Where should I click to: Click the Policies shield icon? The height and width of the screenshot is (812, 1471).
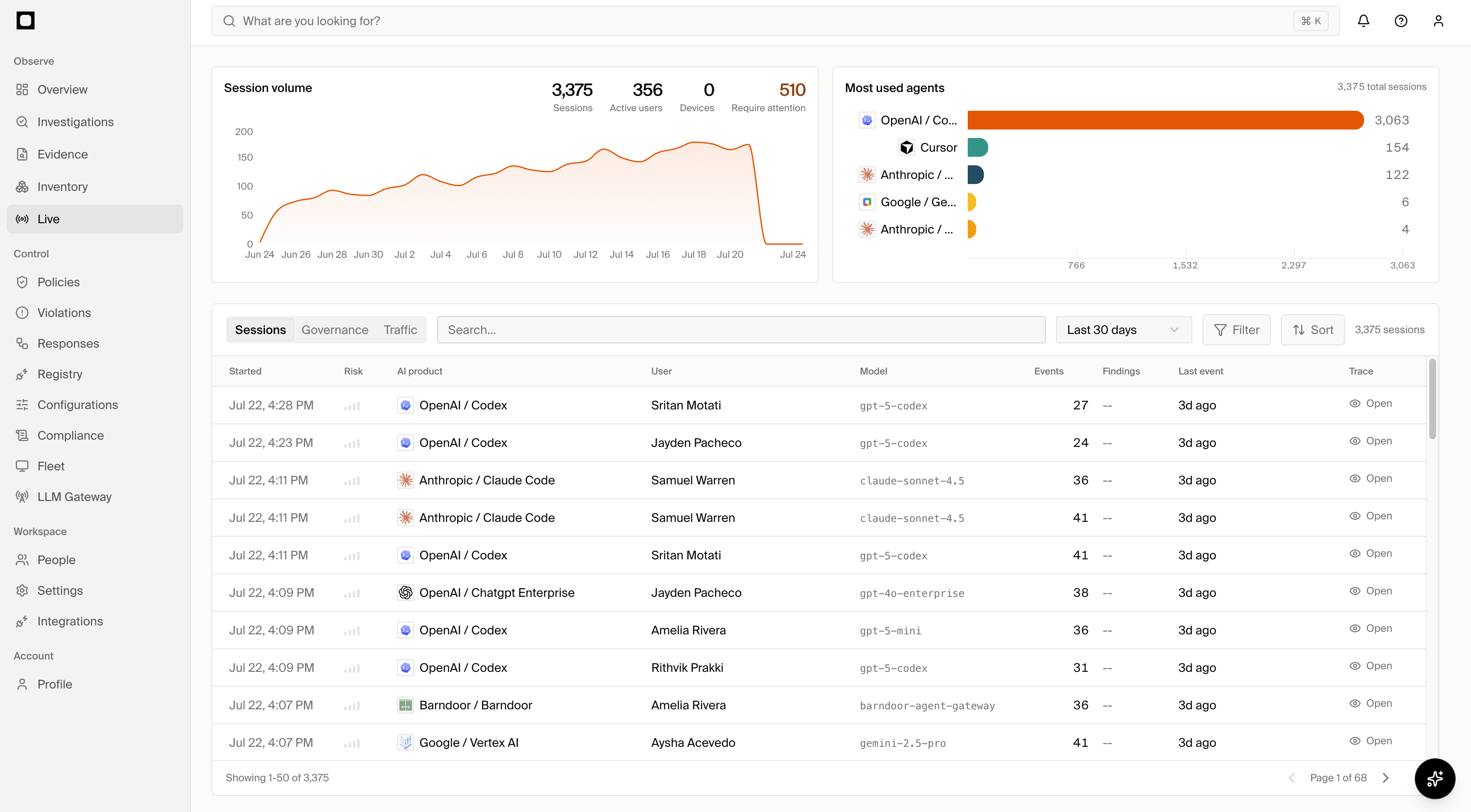point(22,282)
